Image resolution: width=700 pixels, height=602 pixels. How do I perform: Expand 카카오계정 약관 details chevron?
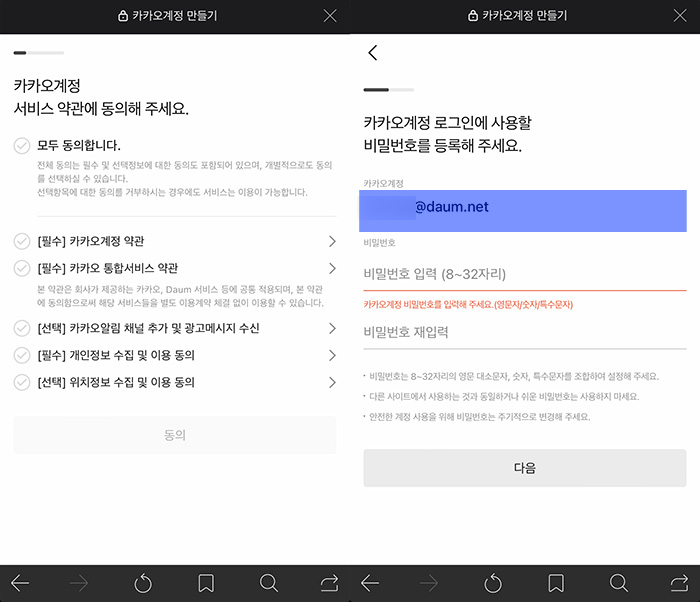tap(332, 241)
